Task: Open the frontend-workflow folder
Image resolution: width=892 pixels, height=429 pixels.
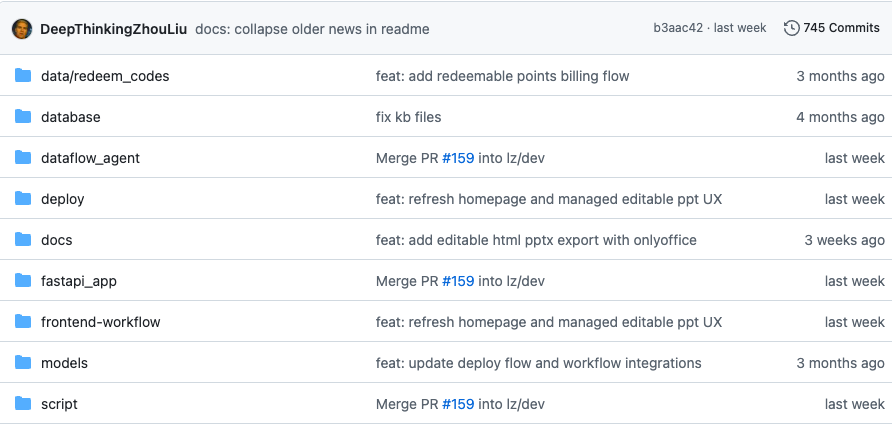Action: 101,322
